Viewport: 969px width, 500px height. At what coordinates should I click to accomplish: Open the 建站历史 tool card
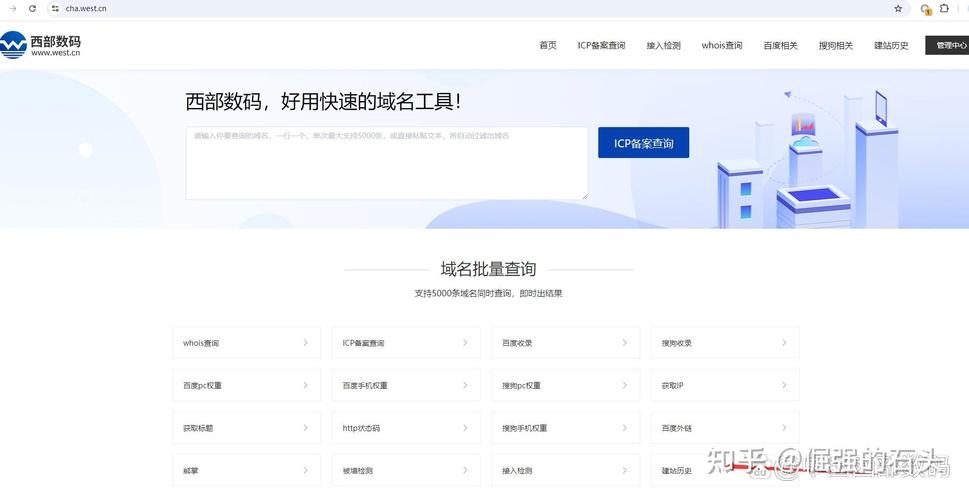point(725,470)
